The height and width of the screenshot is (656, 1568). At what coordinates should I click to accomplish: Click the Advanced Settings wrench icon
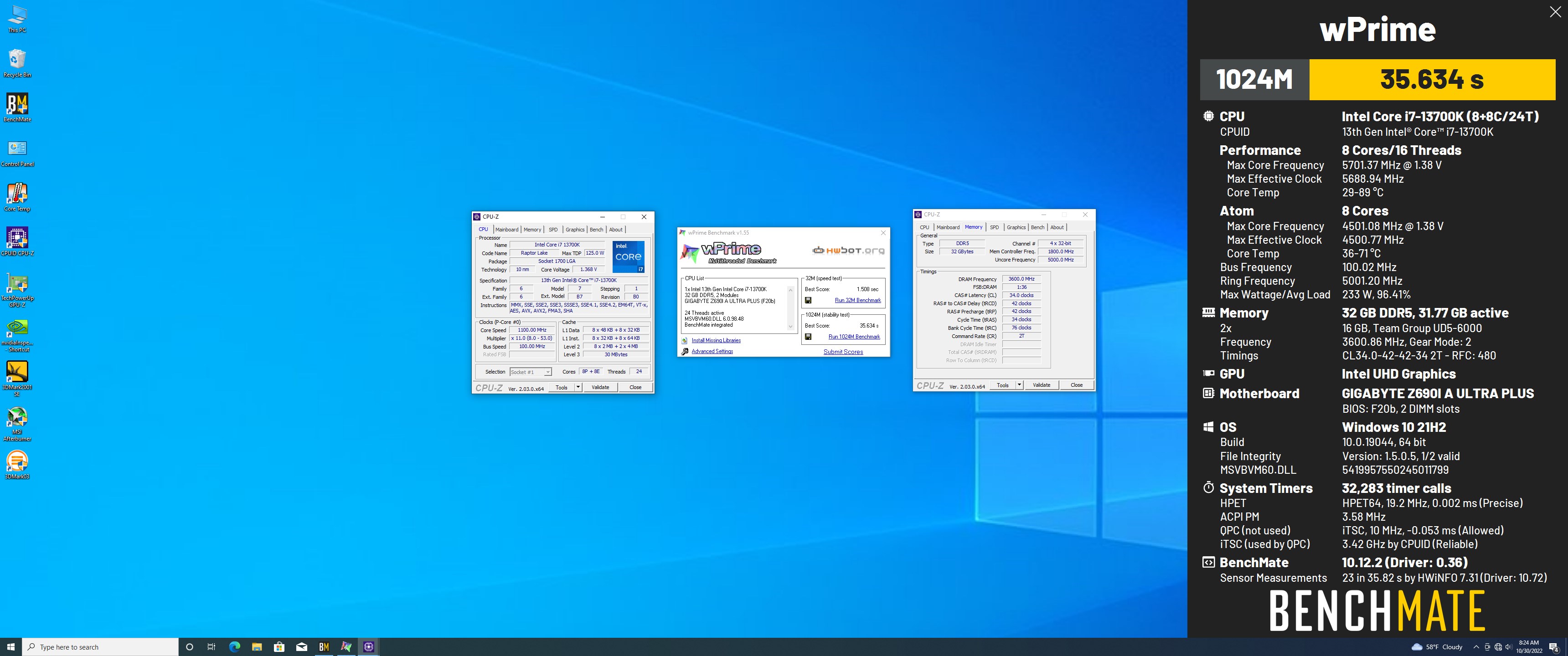[684, 352]
